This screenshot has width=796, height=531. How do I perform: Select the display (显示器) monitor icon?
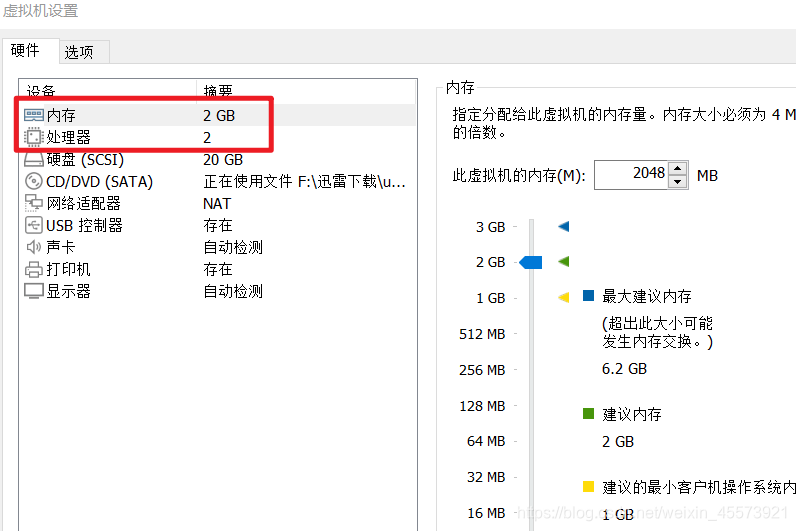point(34,291)
